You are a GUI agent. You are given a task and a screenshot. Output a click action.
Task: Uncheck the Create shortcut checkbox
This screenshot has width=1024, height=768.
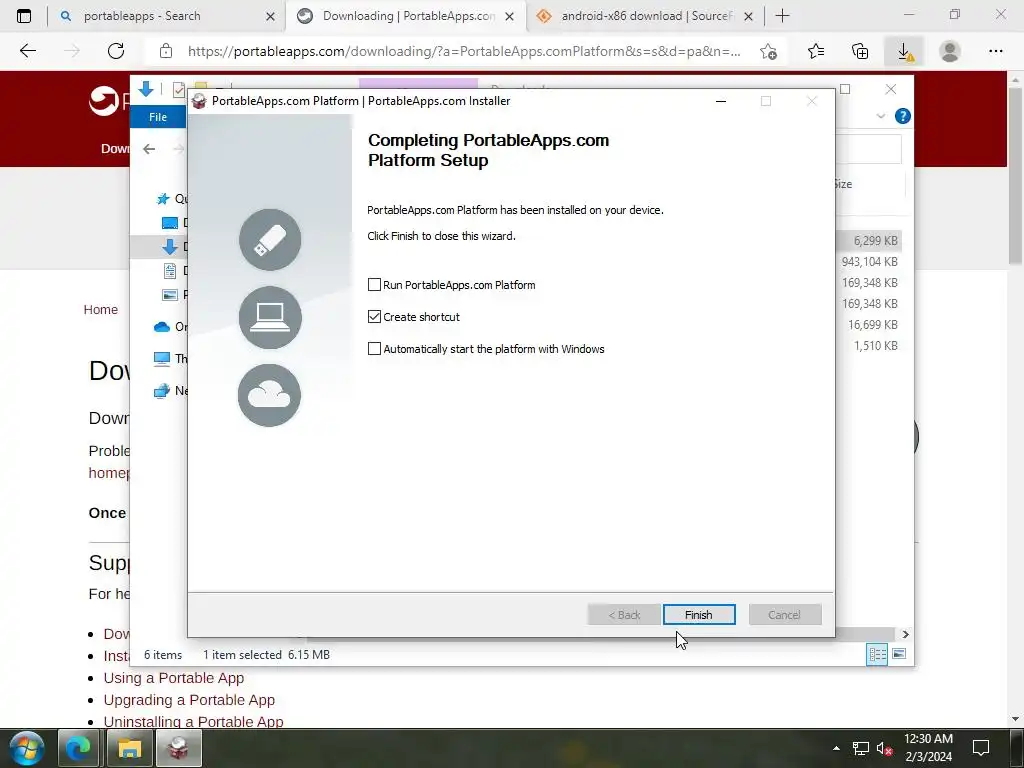(374, 317)
